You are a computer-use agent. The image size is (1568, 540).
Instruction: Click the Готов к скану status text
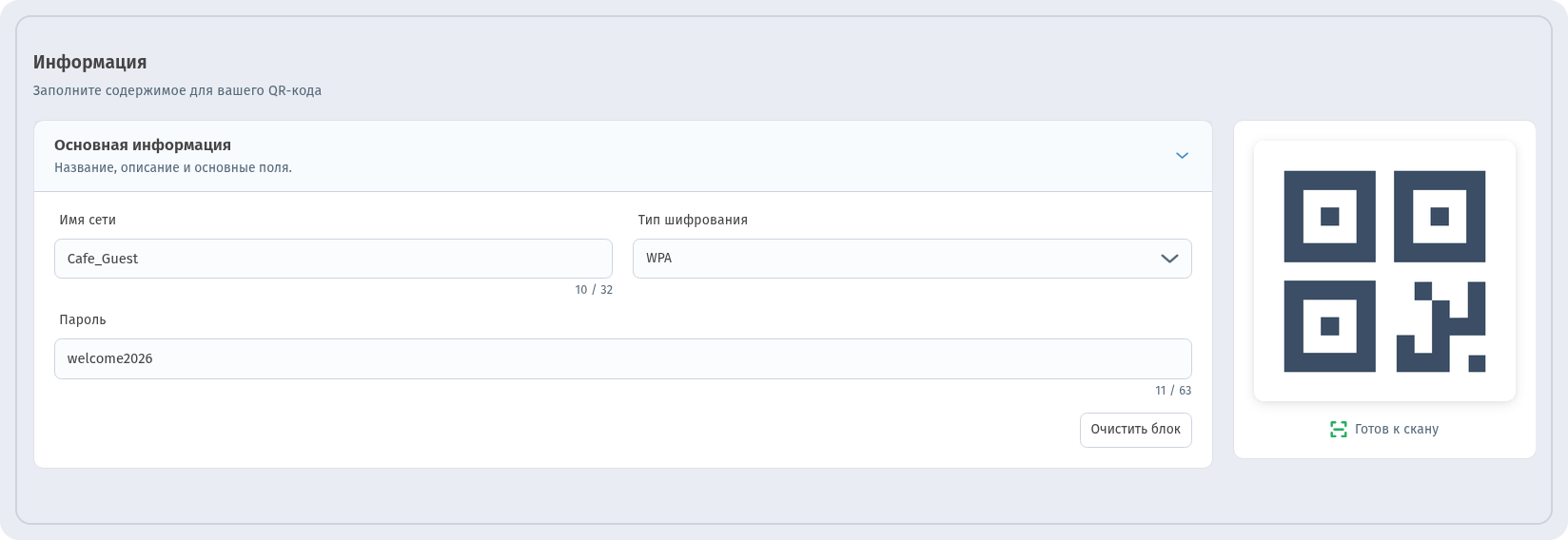pos(1396,430)
